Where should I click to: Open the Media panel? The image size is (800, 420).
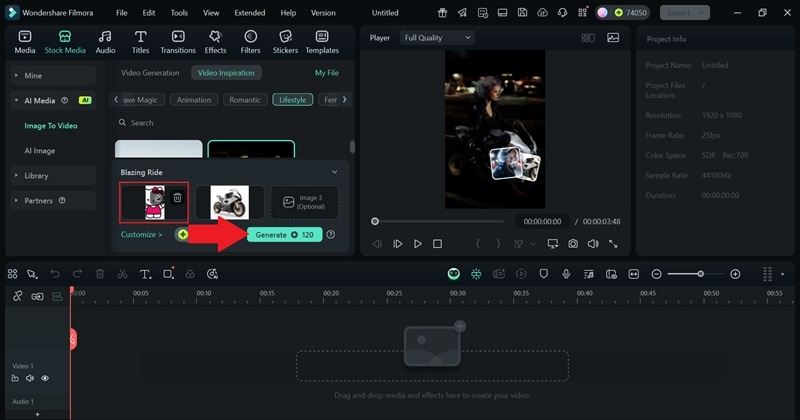[x=24, y=42]
